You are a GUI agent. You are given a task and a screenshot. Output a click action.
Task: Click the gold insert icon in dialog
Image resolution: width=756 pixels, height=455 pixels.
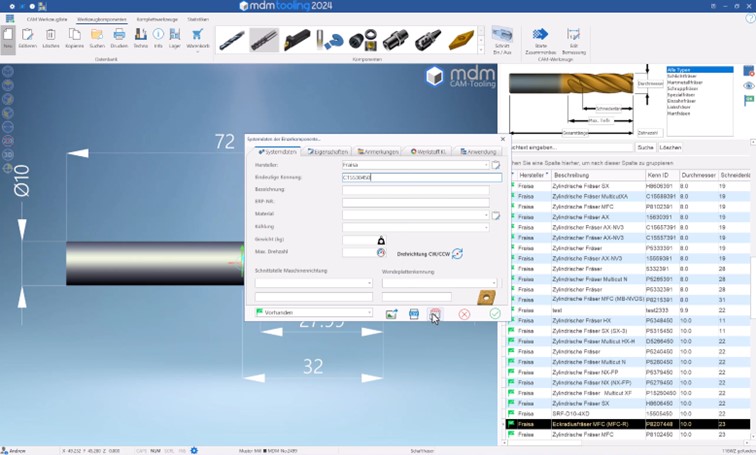coord(486,297)
